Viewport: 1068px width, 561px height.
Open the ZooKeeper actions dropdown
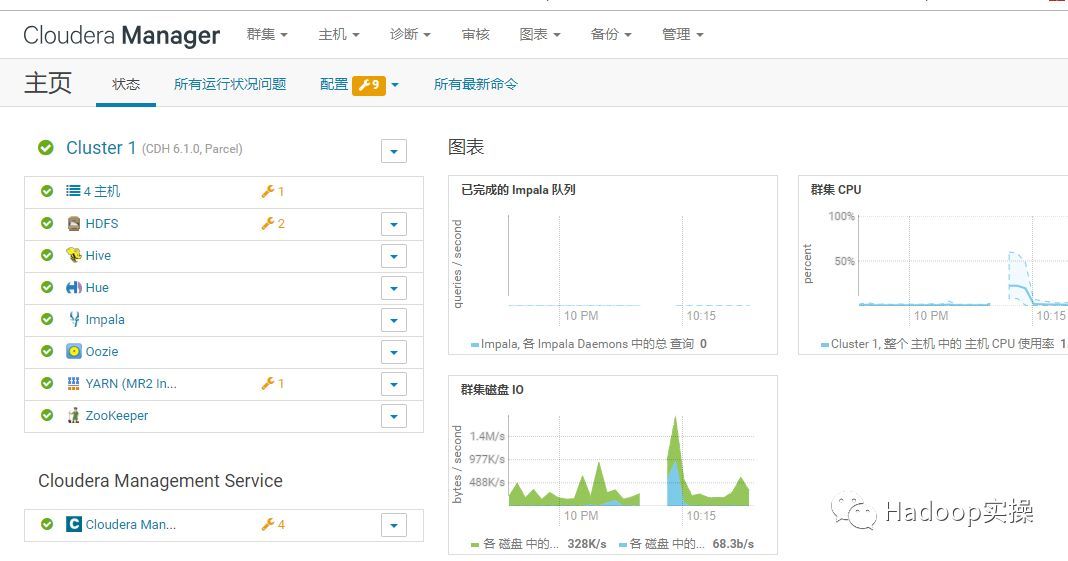394,416
